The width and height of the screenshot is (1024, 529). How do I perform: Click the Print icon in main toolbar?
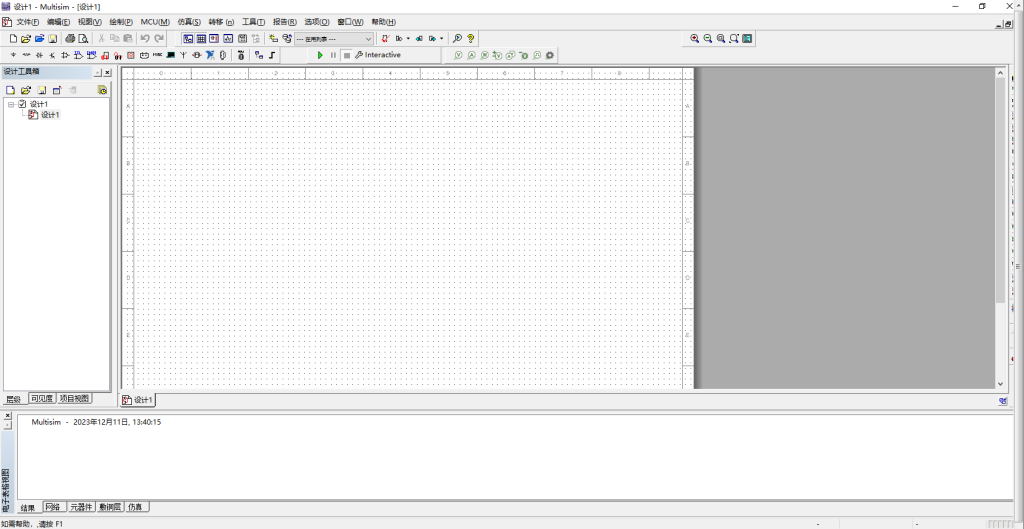tap(70, 38)
